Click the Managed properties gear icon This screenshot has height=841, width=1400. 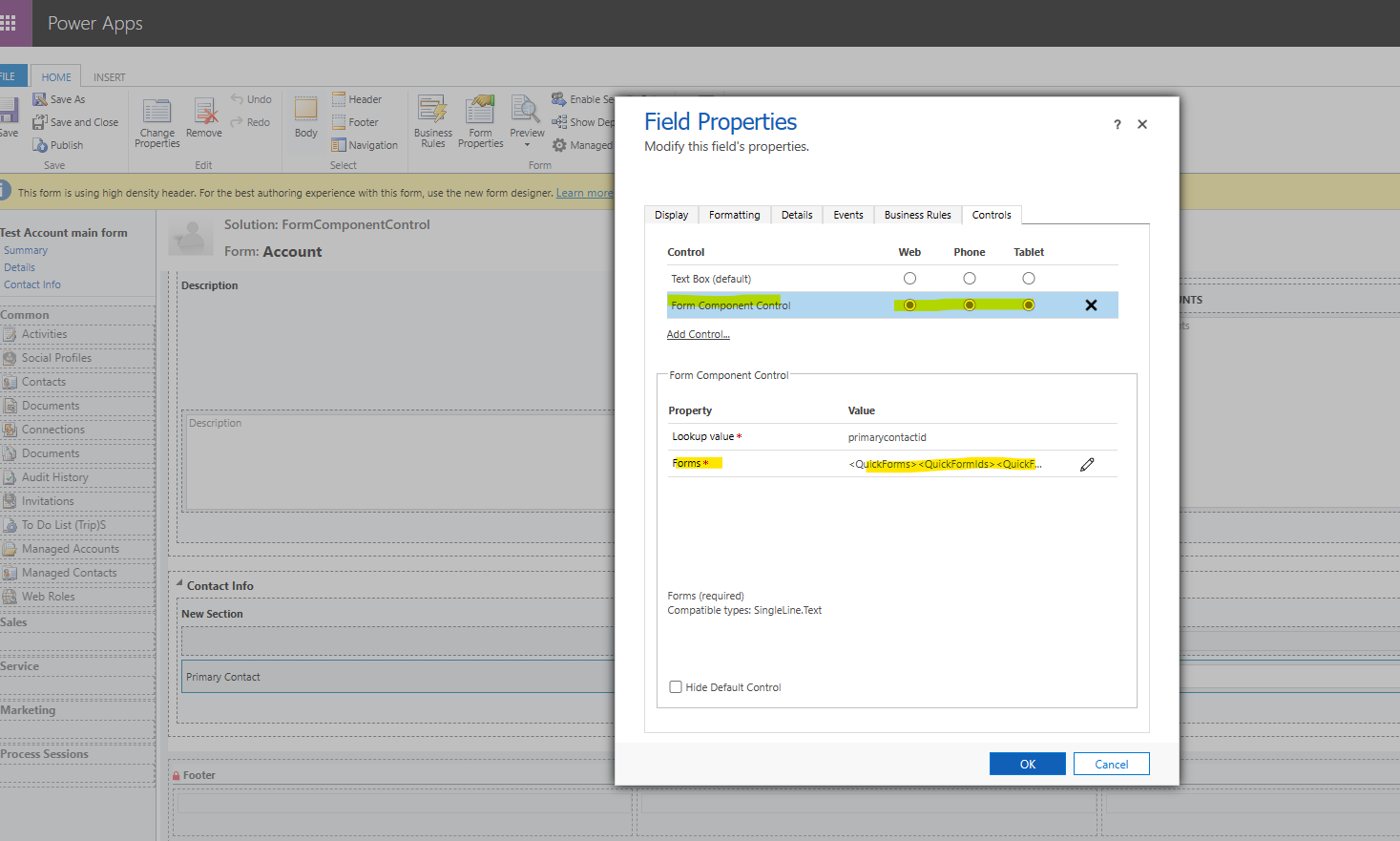pyautogui.click(x=559, y=145)
